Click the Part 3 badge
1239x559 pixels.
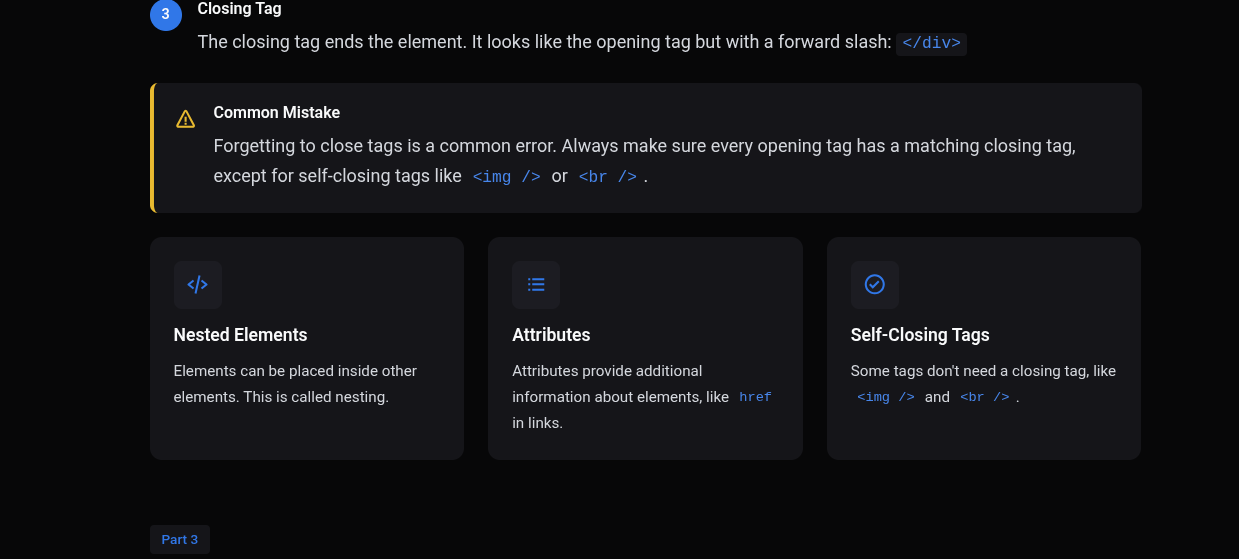[180, 540]
